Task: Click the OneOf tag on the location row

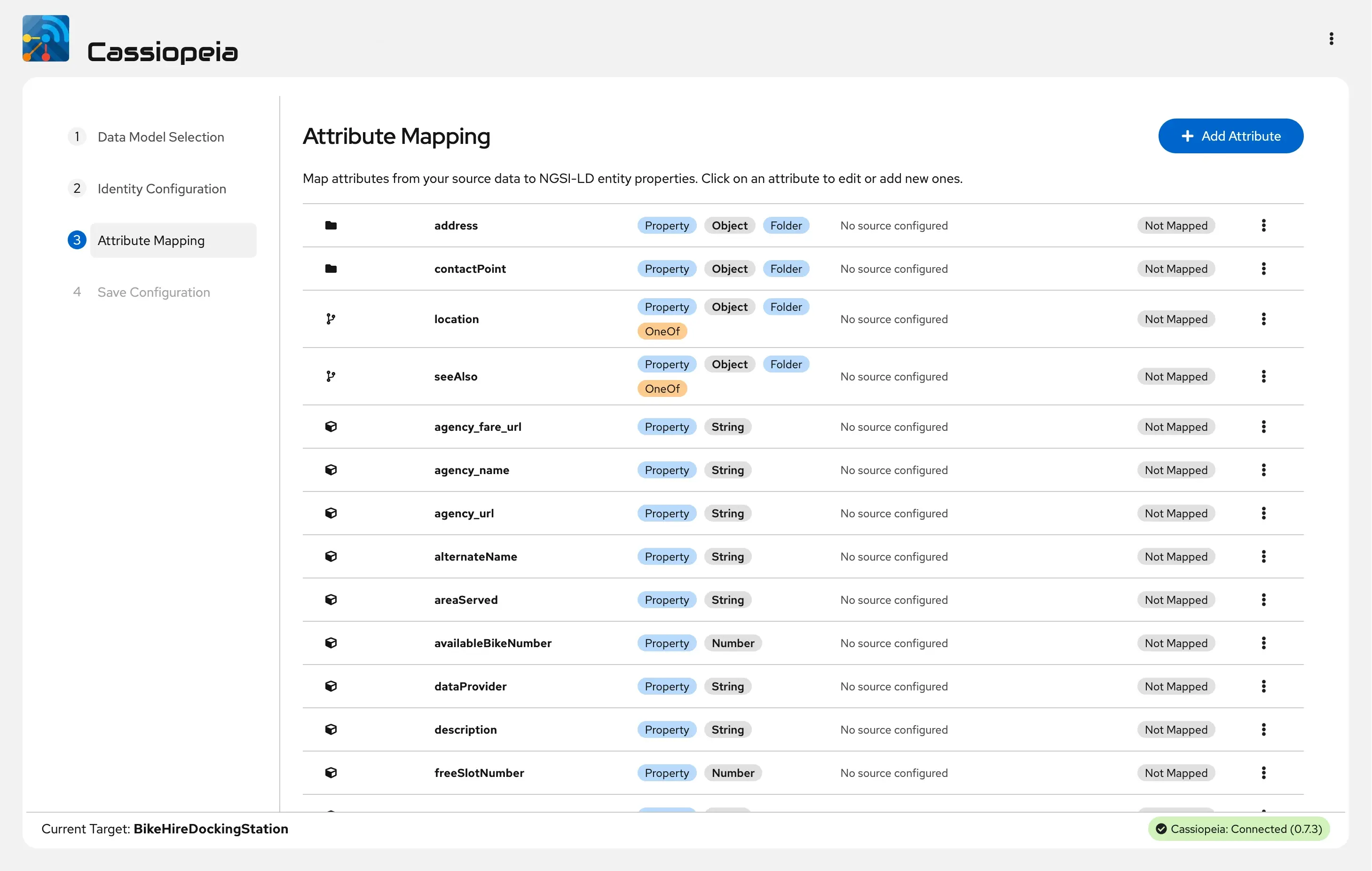Action: click(662, 331)
